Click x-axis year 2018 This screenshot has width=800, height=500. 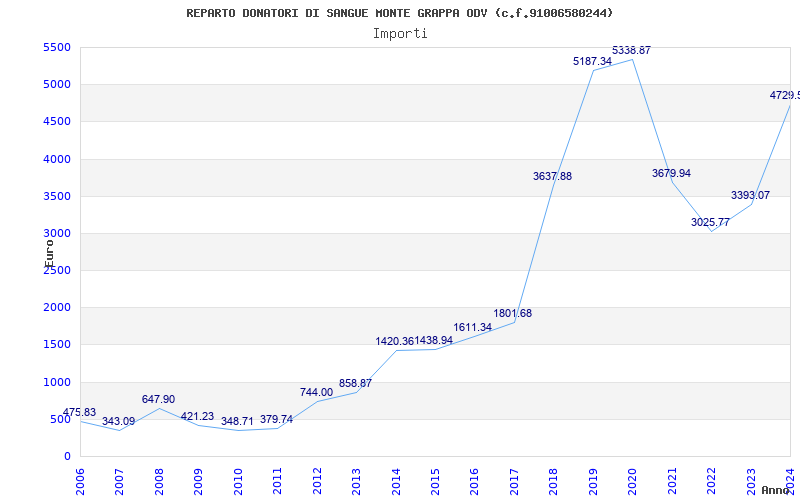pos(554,481)
